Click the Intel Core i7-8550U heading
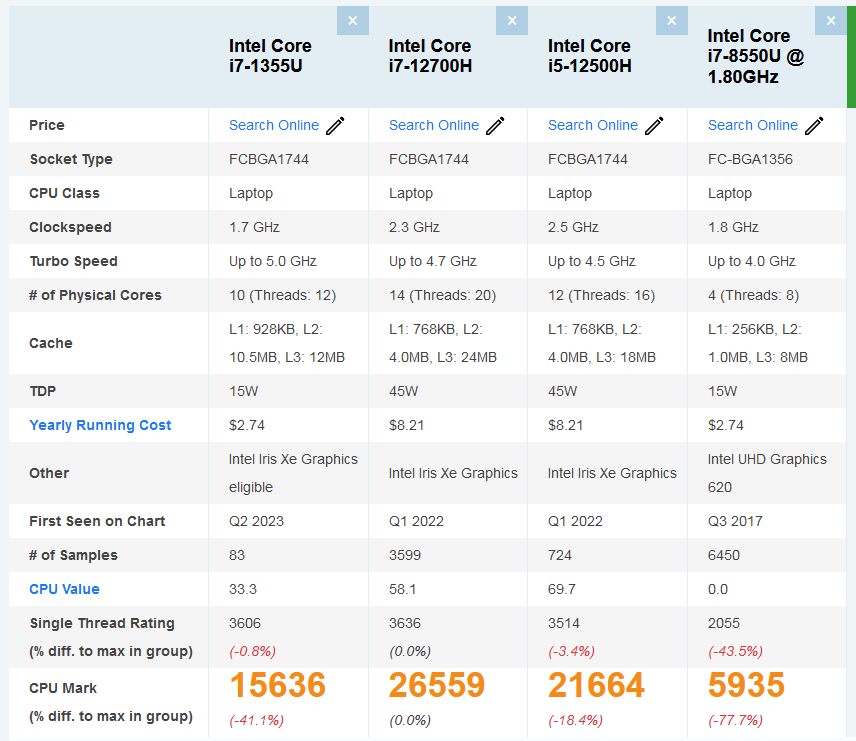 (756, 56)
